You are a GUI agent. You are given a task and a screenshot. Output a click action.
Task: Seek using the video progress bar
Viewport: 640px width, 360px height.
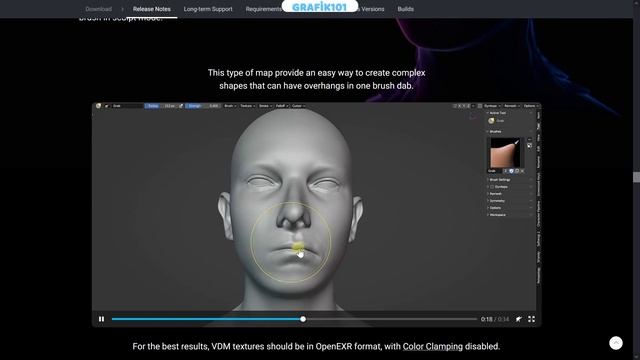click(x=294, y=319)
